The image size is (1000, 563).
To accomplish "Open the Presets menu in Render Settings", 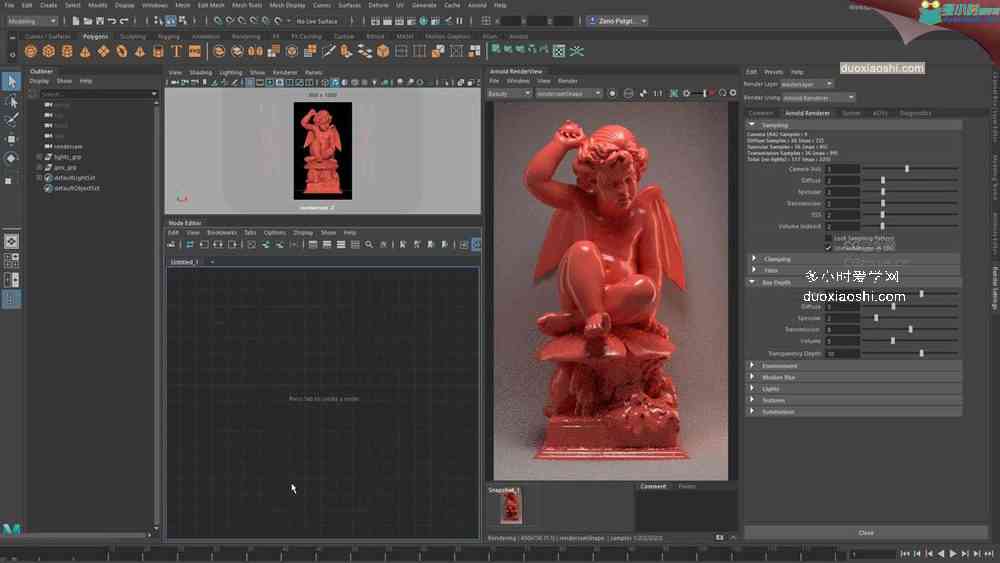I will [774, 72].
